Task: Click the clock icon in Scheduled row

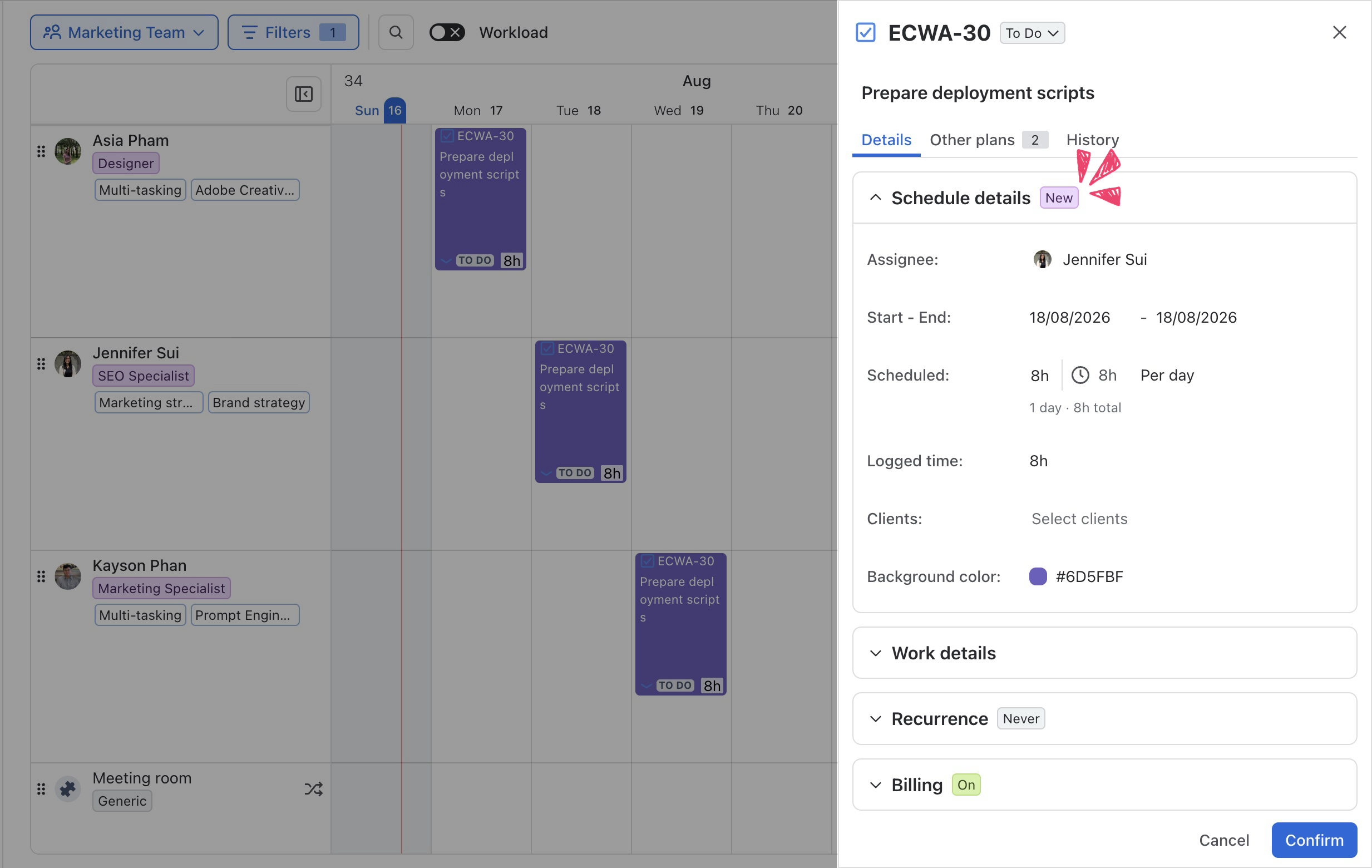Action: tap(1080, 375)
